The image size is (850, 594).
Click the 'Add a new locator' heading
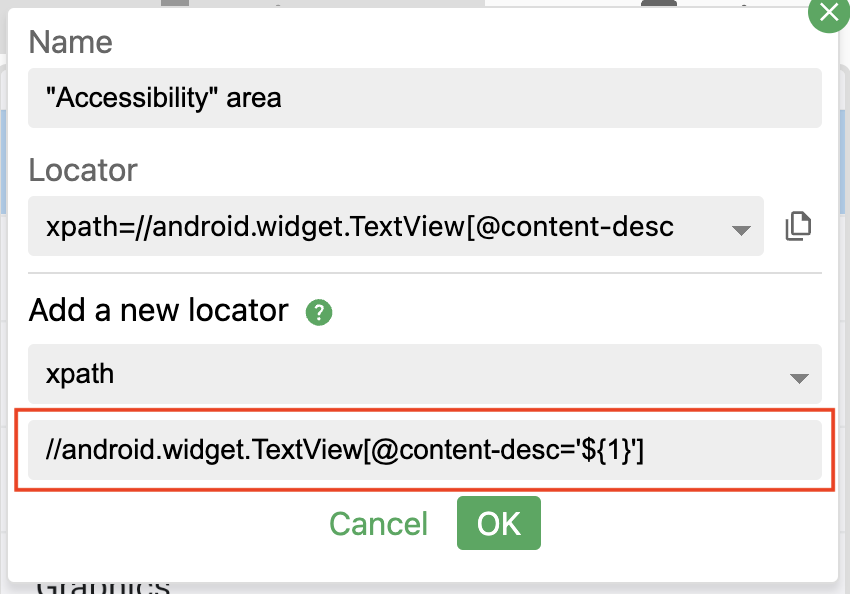click(158, 311)
